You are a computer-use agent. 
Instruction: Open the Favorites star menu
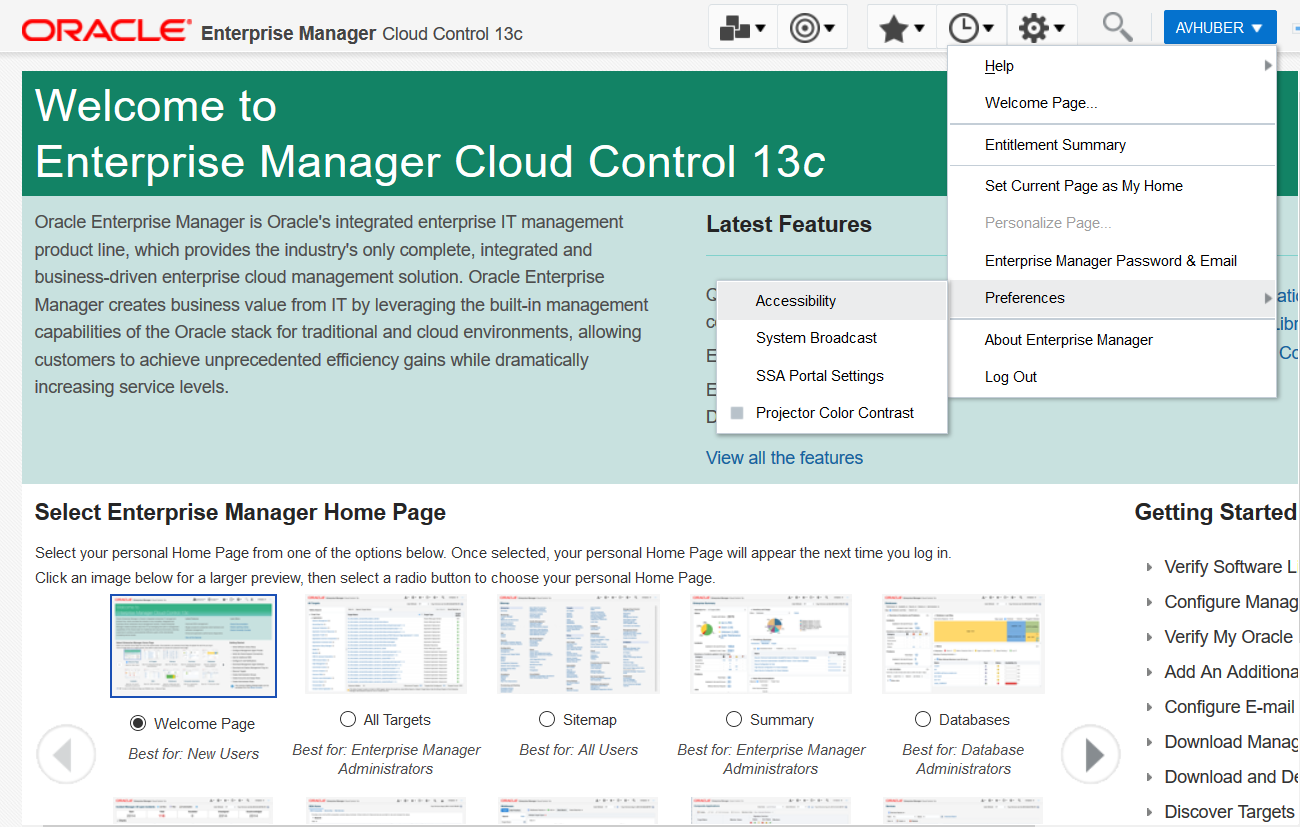901,27
